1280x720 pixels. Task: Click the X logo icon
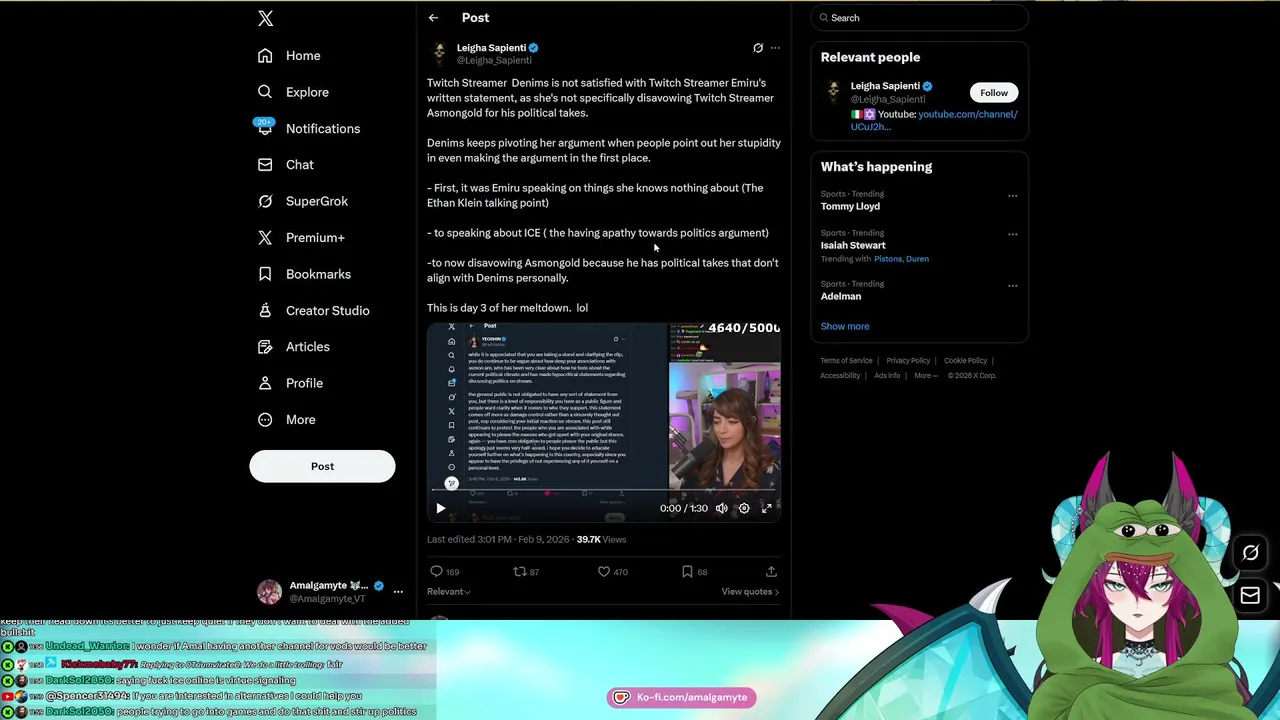265,18
